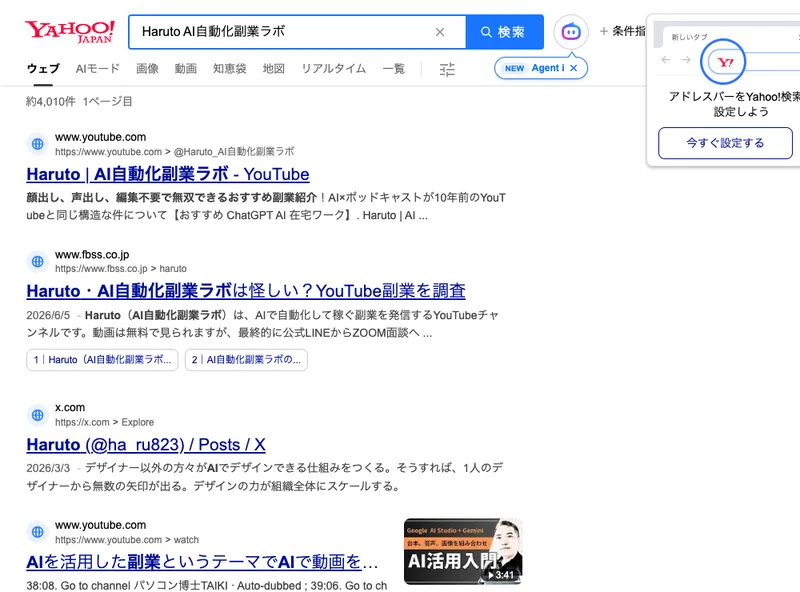Select the ウェブ tab
Screen dimensions: 800x592
click(43, 69)
